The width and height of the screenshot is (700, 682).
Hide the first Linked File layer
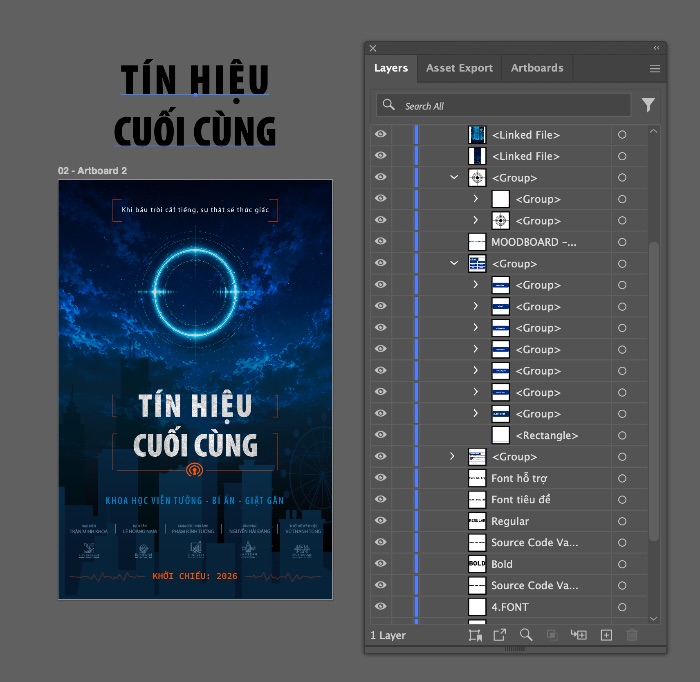(x=380, y=134)
